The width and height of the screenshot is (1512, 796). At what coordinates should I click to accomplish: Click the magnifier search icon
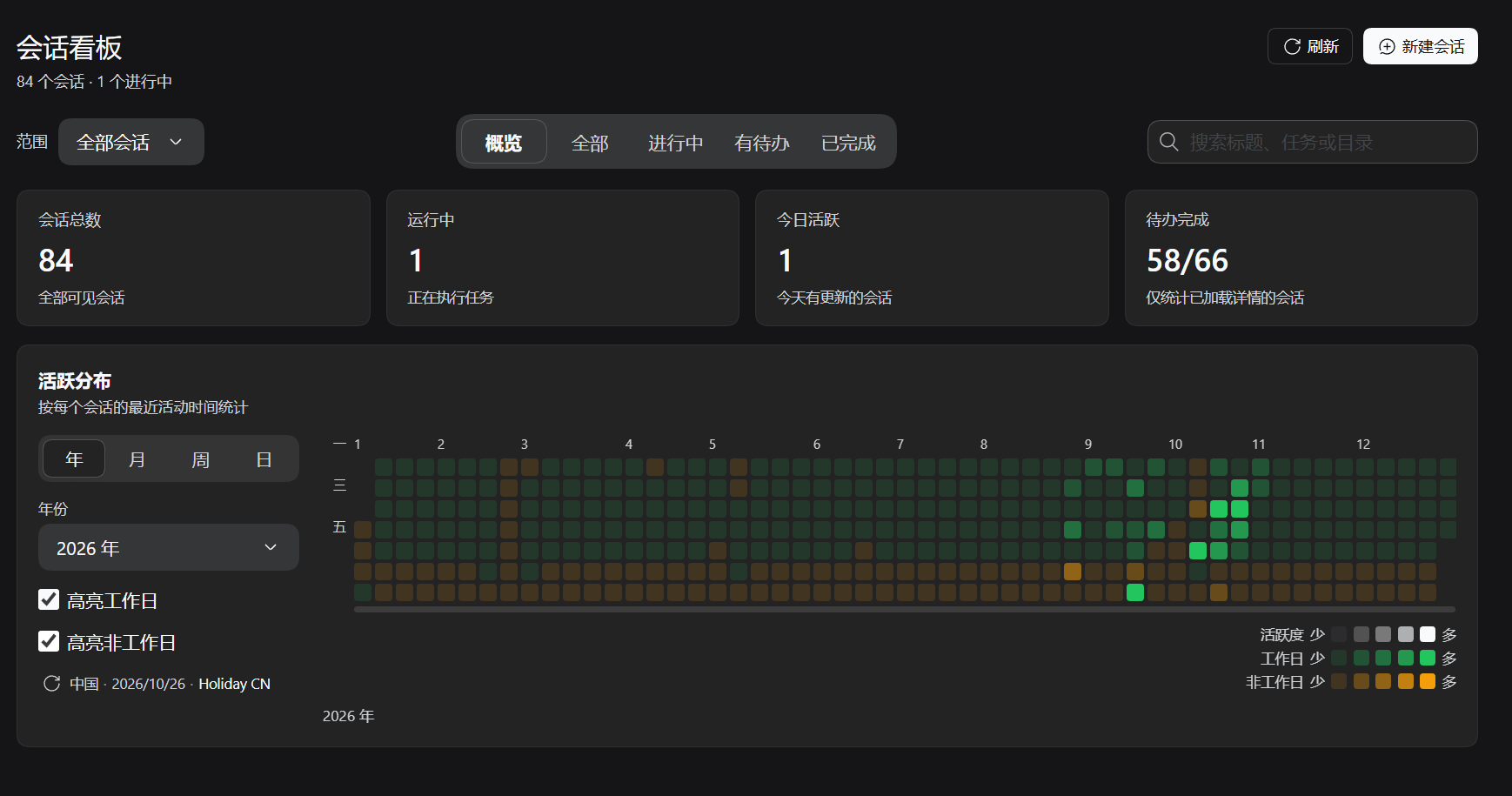point(1169,142)
